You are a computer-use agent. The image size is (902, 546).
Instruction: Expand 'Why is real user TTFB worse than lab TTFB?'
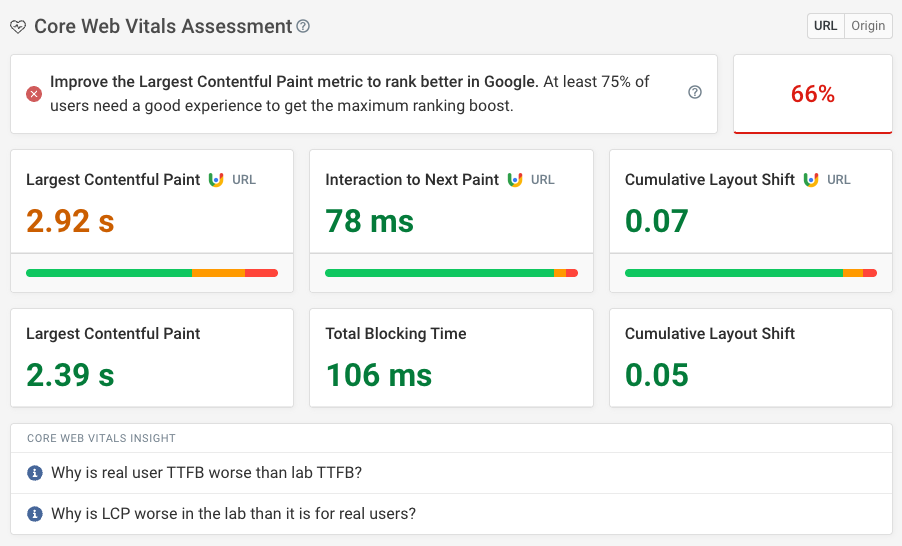(x=206, y=473)
